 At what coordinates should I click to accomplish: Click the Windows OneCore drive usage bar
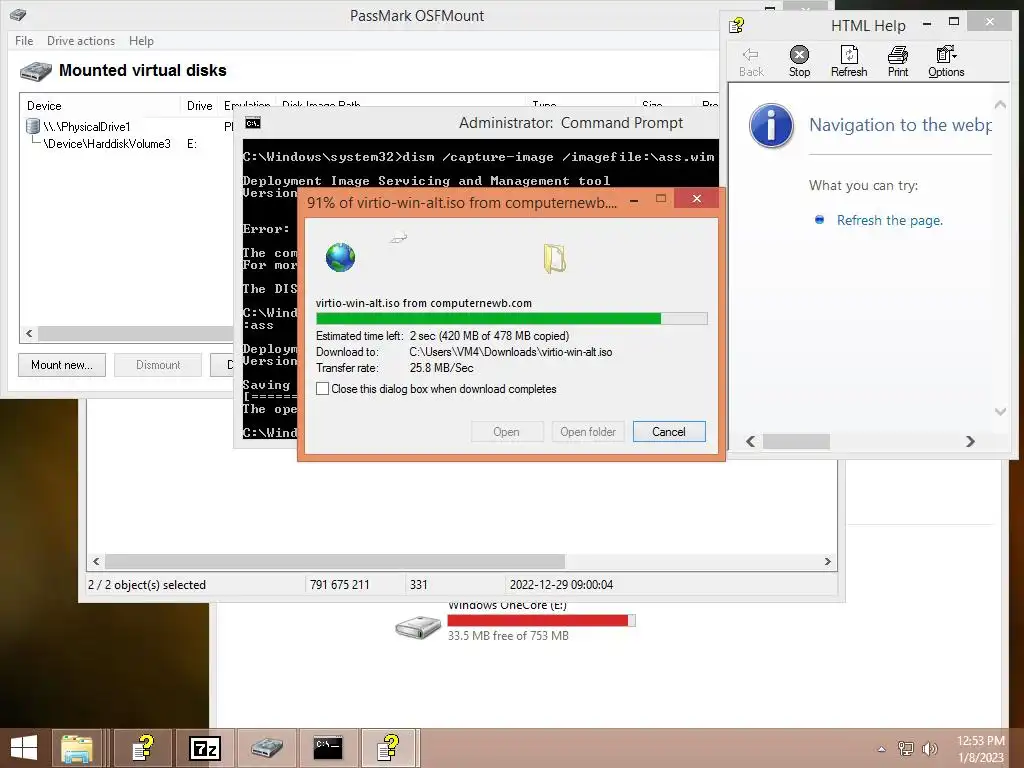point(541,620)
